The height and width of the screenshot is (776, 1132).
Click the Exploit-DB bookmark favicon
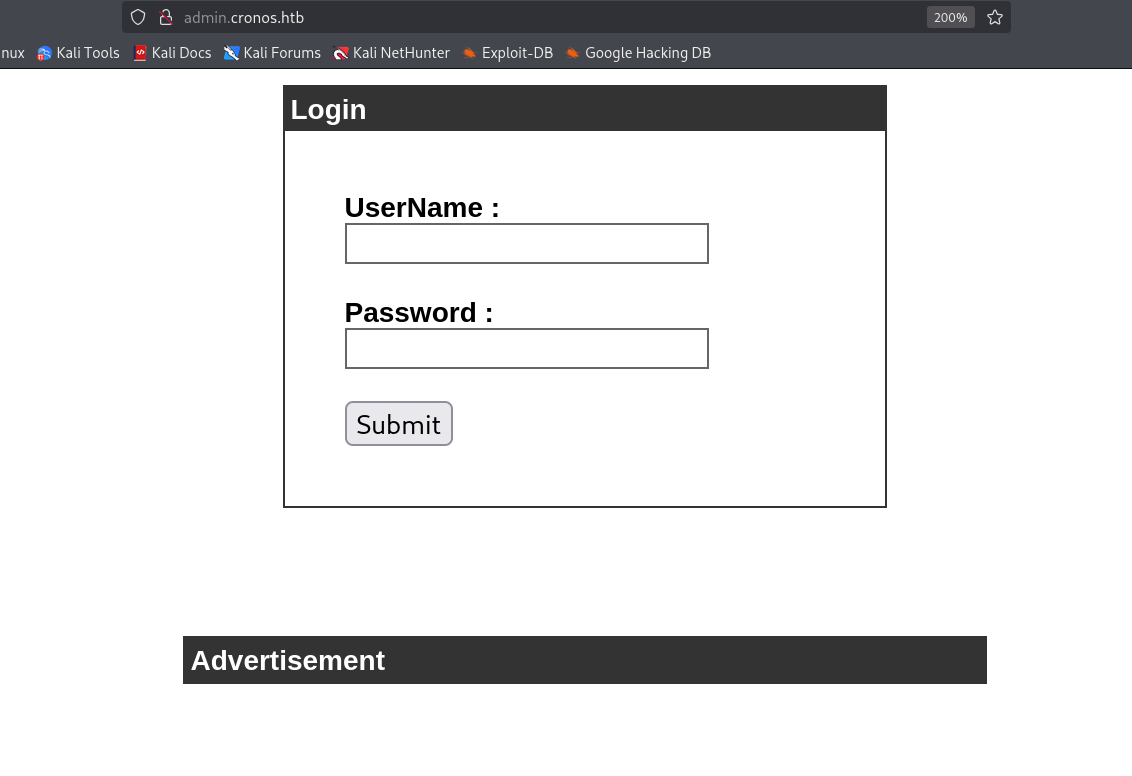pyautogui.click(x=470, y=53)
